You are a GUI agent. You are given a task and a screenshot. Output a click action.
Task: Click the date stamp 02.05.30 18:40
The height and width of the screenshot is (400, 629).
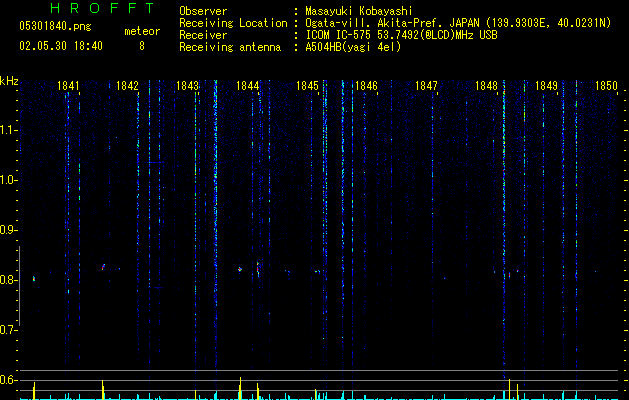click(x=61, y=46)
